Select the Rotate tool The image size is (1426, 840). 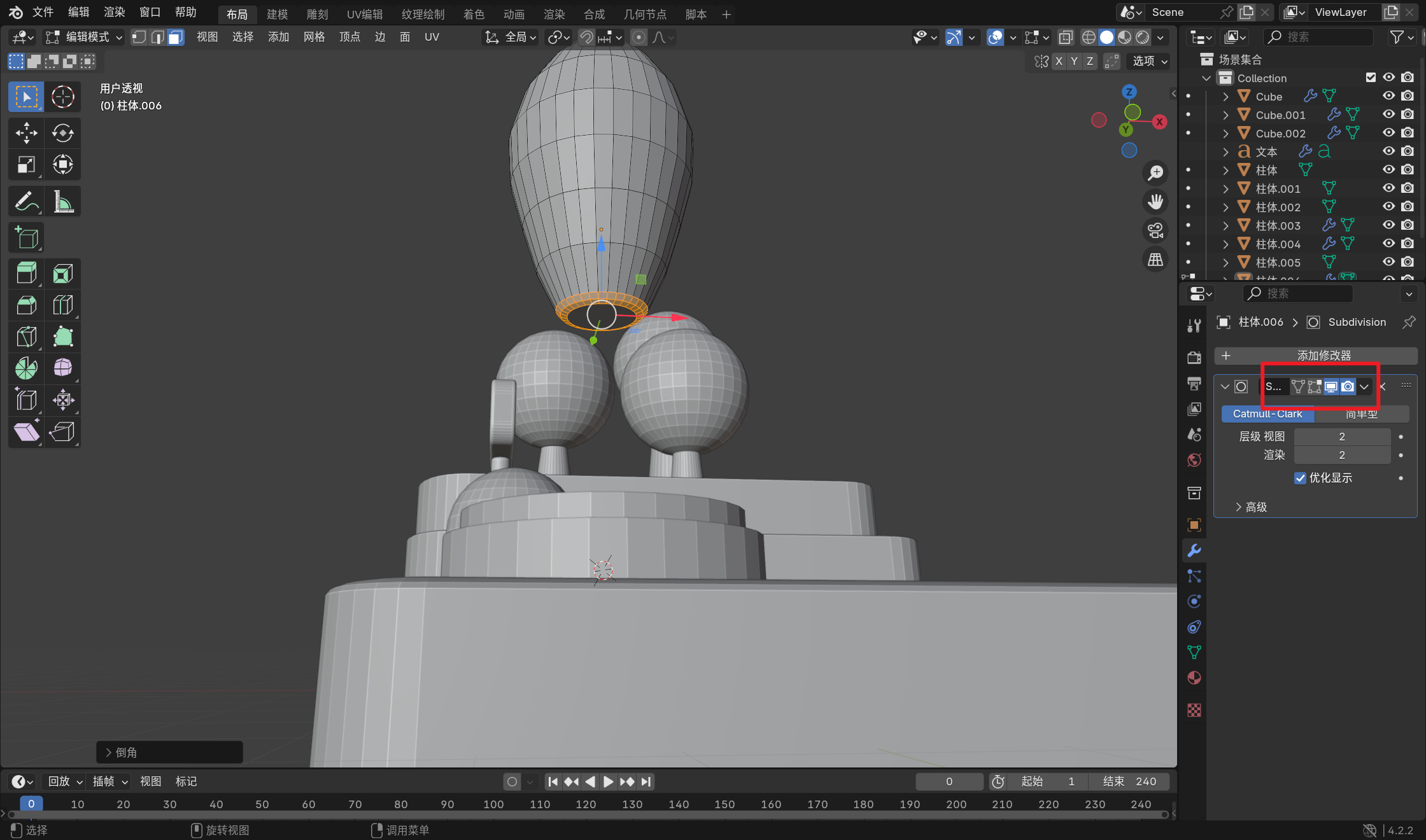[x=62, y=133]
